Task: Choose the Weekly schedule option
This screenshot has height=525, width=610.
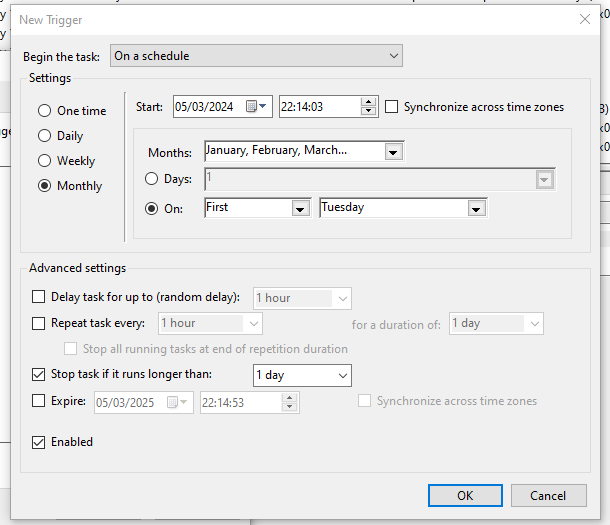Action: pos(44,161)
